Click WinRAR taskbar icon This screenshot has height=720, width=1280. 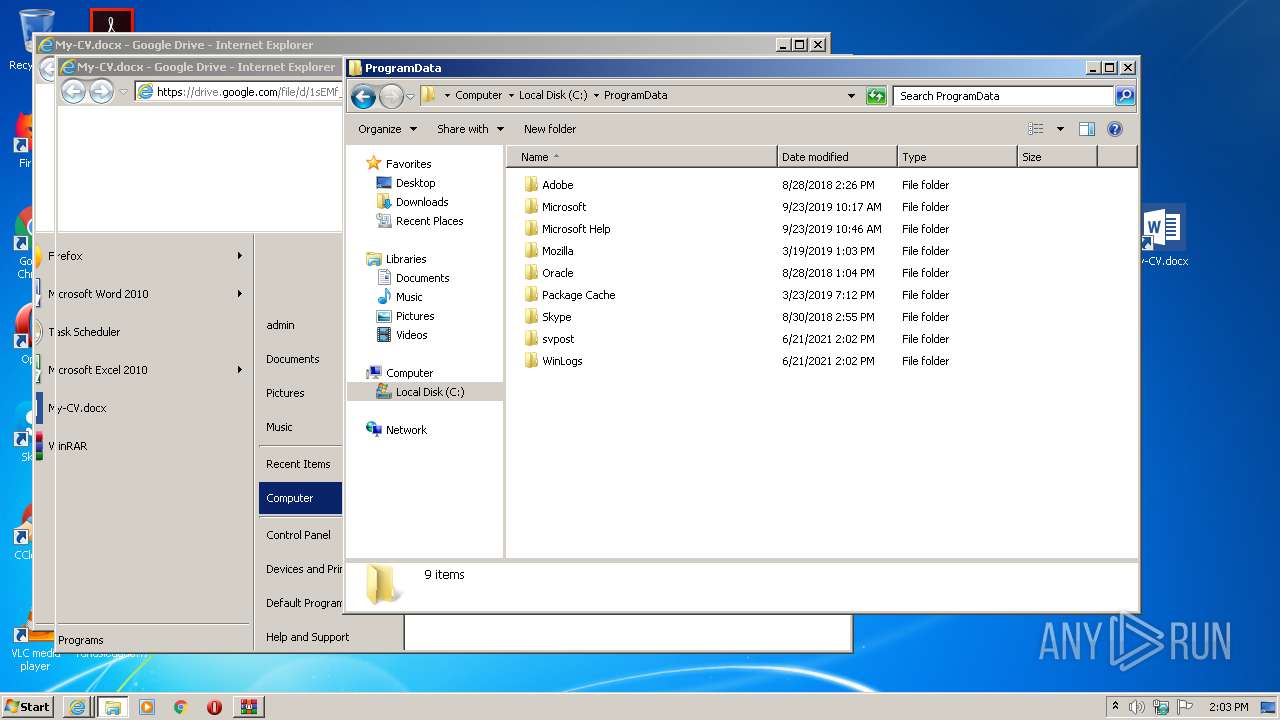pos(248,707)
